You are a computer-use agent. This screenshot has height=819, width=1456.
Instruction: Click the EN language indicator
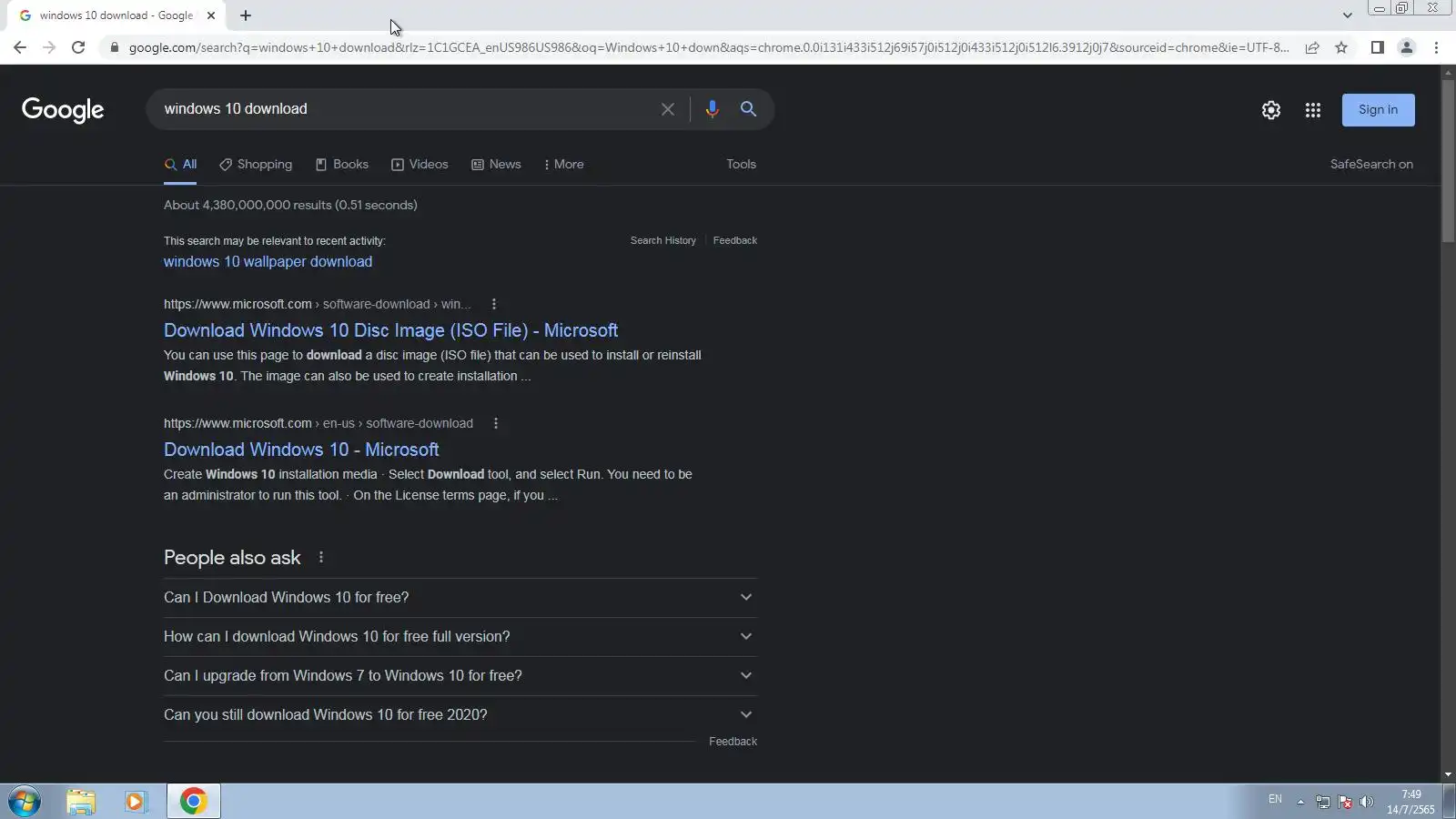pos(1275,800)
